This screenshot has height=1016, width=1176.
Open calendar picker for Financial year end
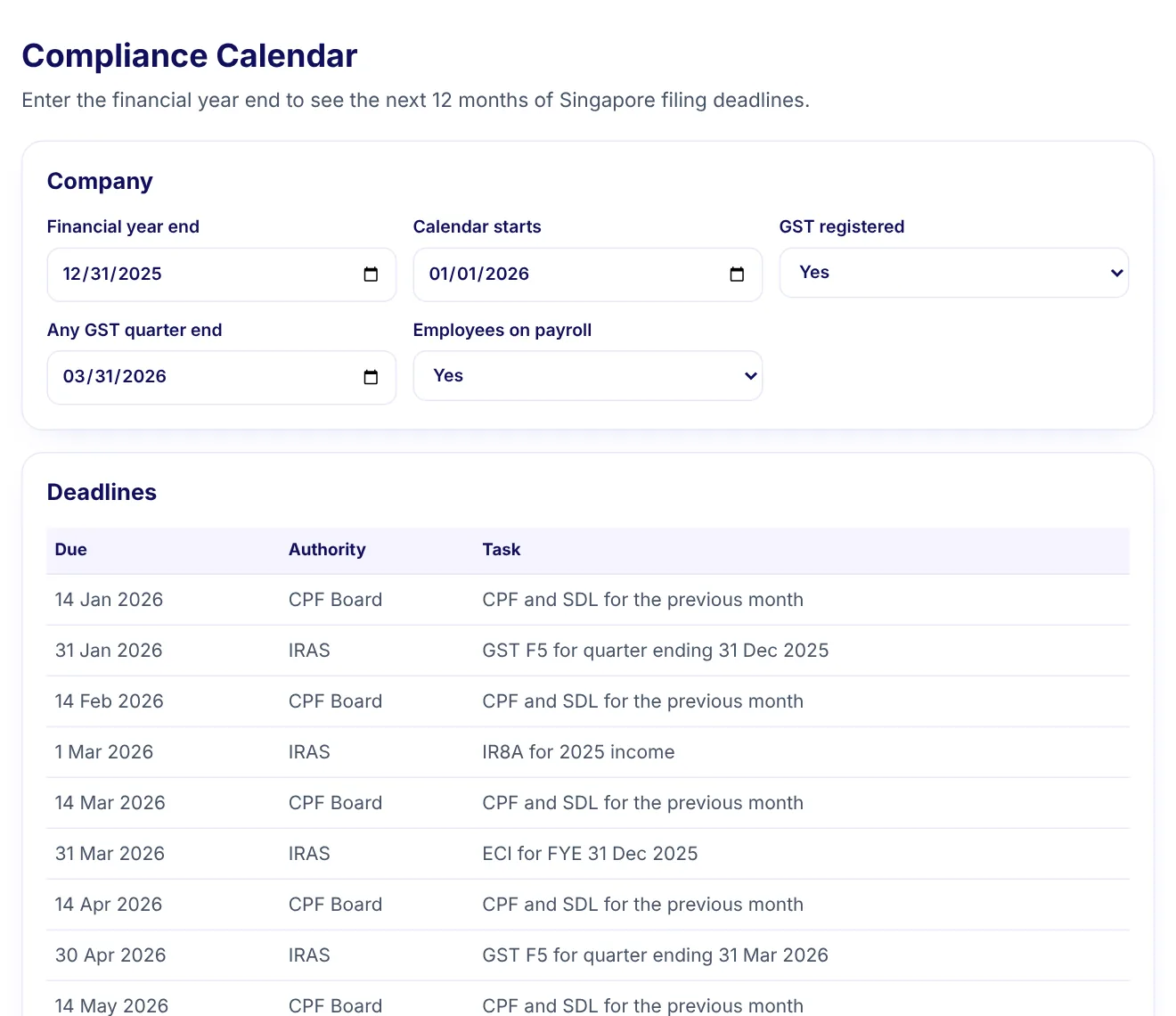[371, 274]
